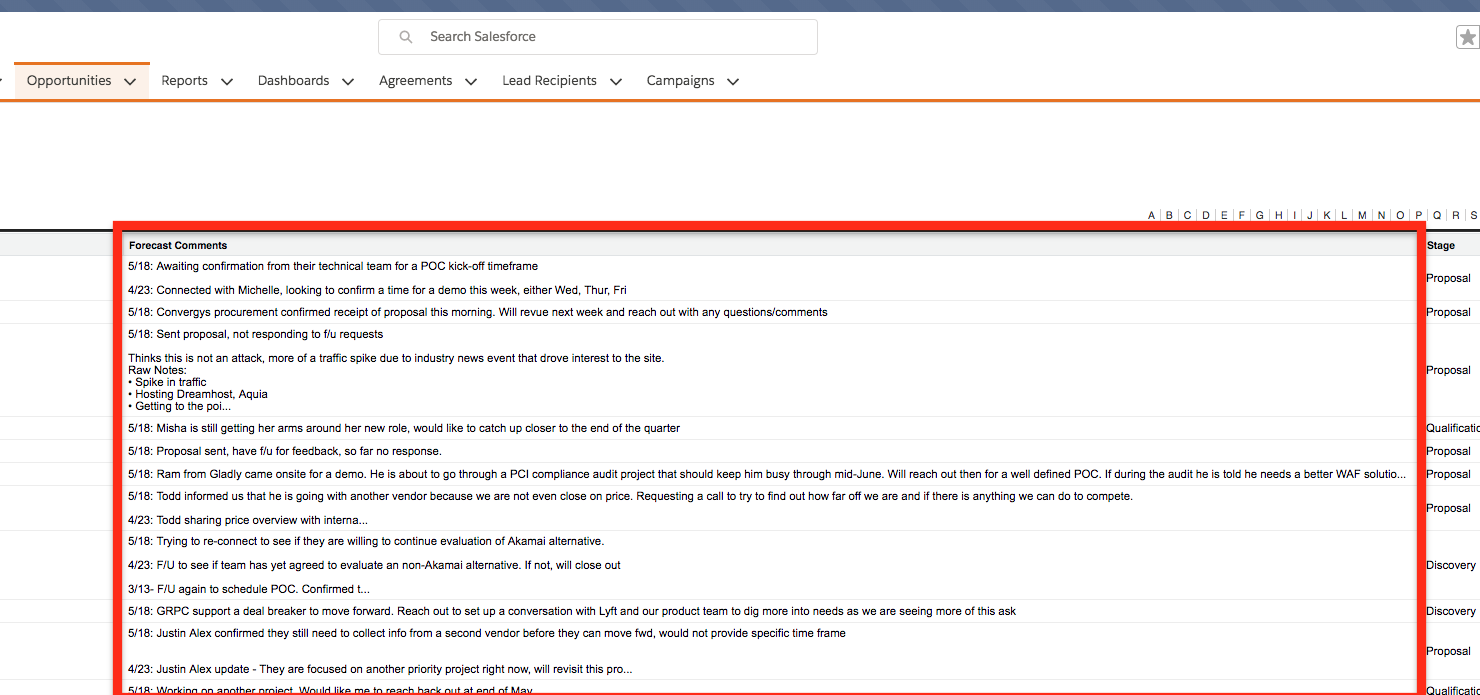Screen dimensions: 1480x695
Task: Expand the Campaigns tab chevron menu
Action: pyautogui.click(x=732, y=82)
